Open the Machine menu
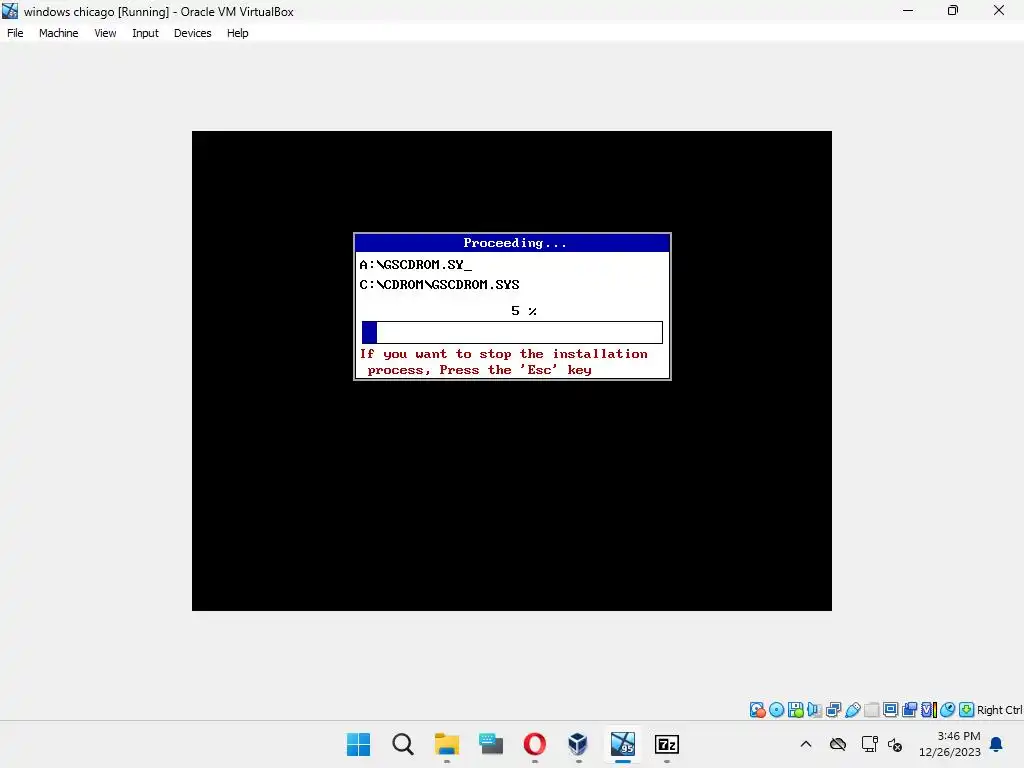 [x=58, y=33]
